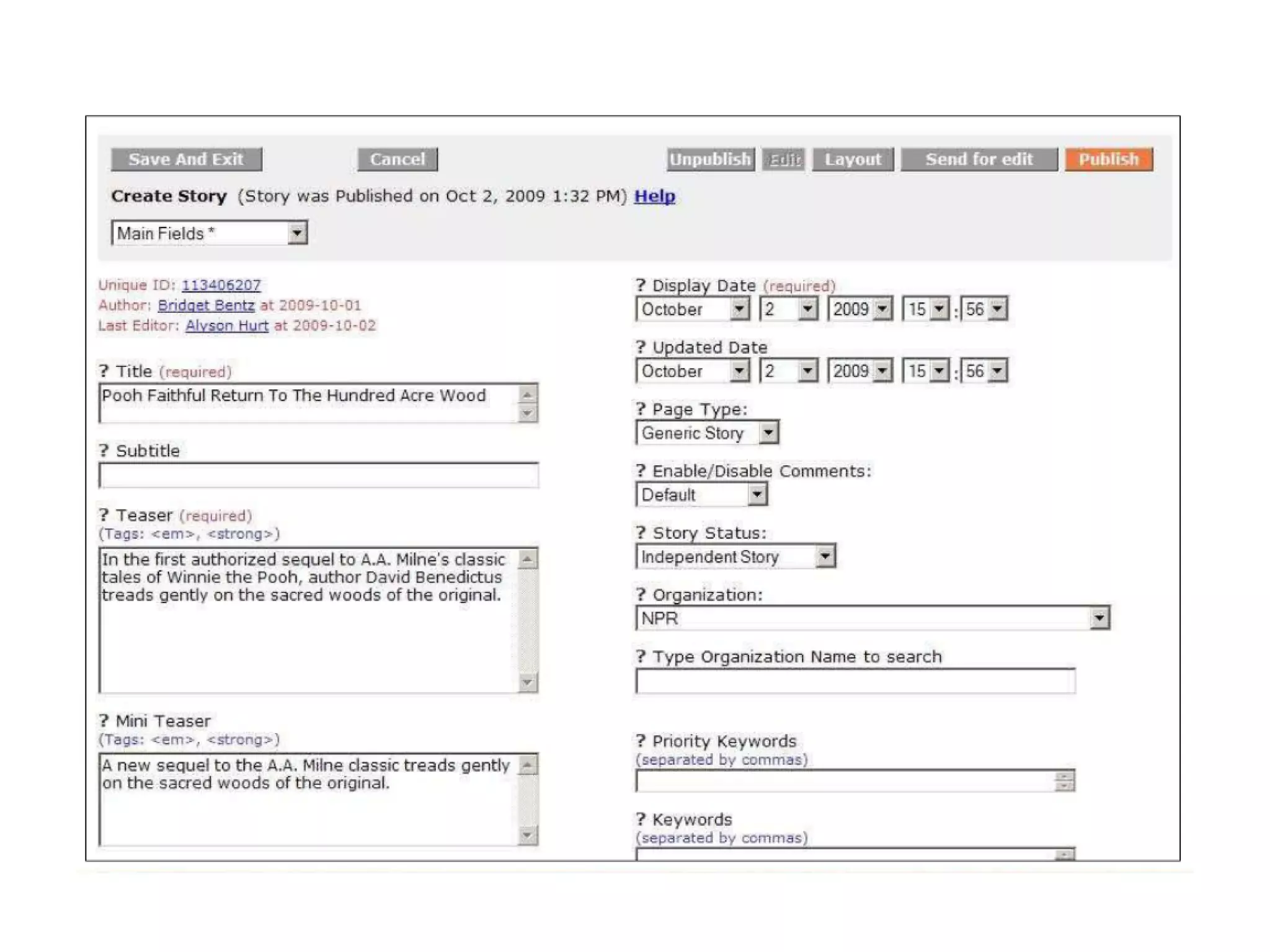Click the Organization help question mark
1270x952 pixels.
[641, 595]
